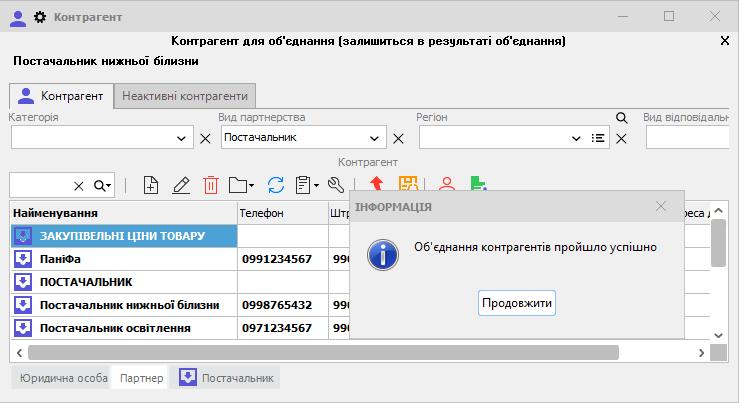Select the Партнер tab at the bottom
The height and width of the screenshot is (403, 739).
click(x=141, y=378)
